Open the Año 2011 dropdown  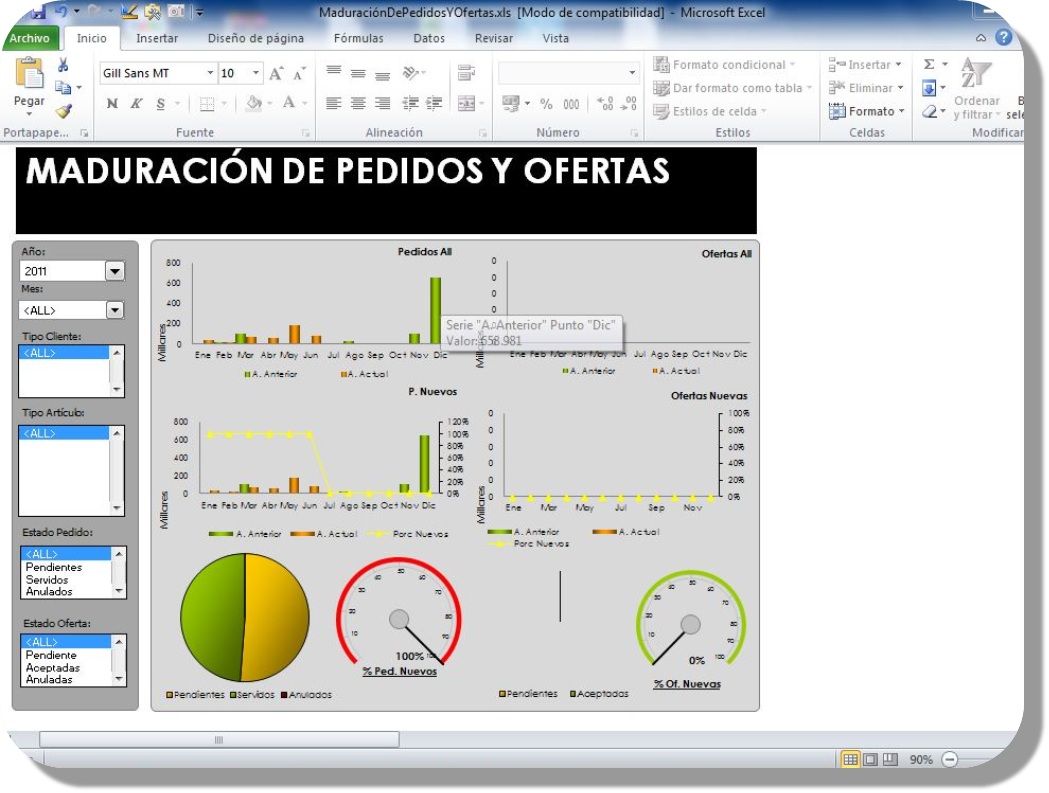(x=114, y=271)
